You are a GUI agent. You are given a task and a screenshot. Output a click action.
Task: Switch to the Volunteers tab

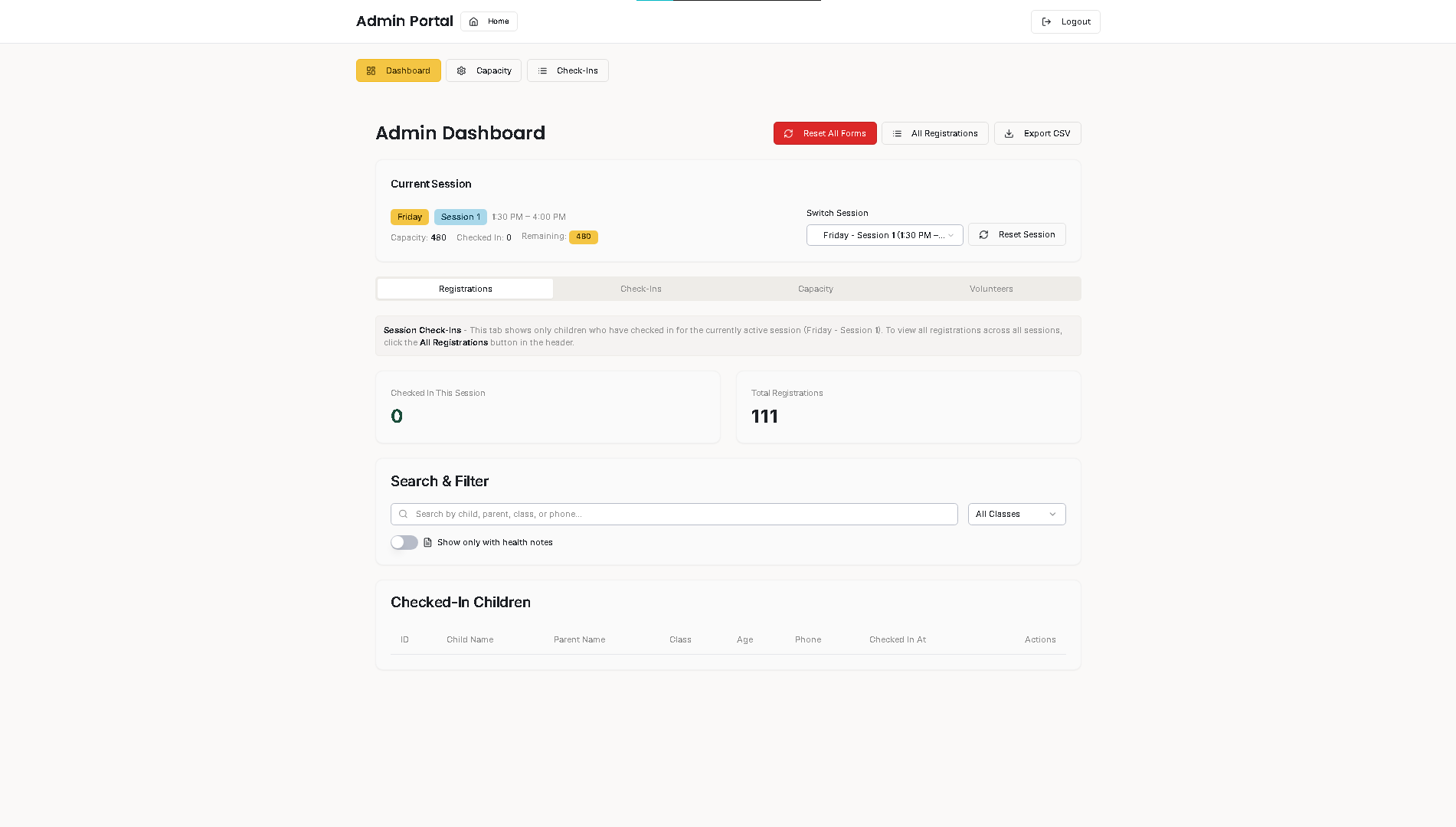tap(991, 289)
